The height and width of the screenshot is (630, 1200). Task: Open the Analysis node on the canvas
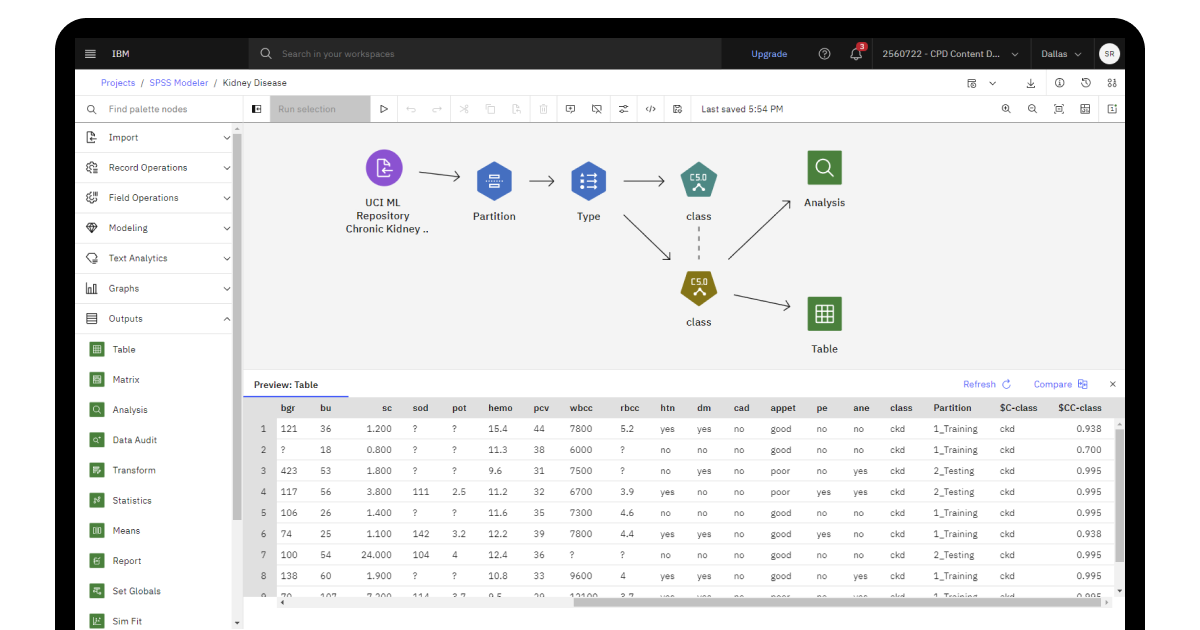click(824, 167)
